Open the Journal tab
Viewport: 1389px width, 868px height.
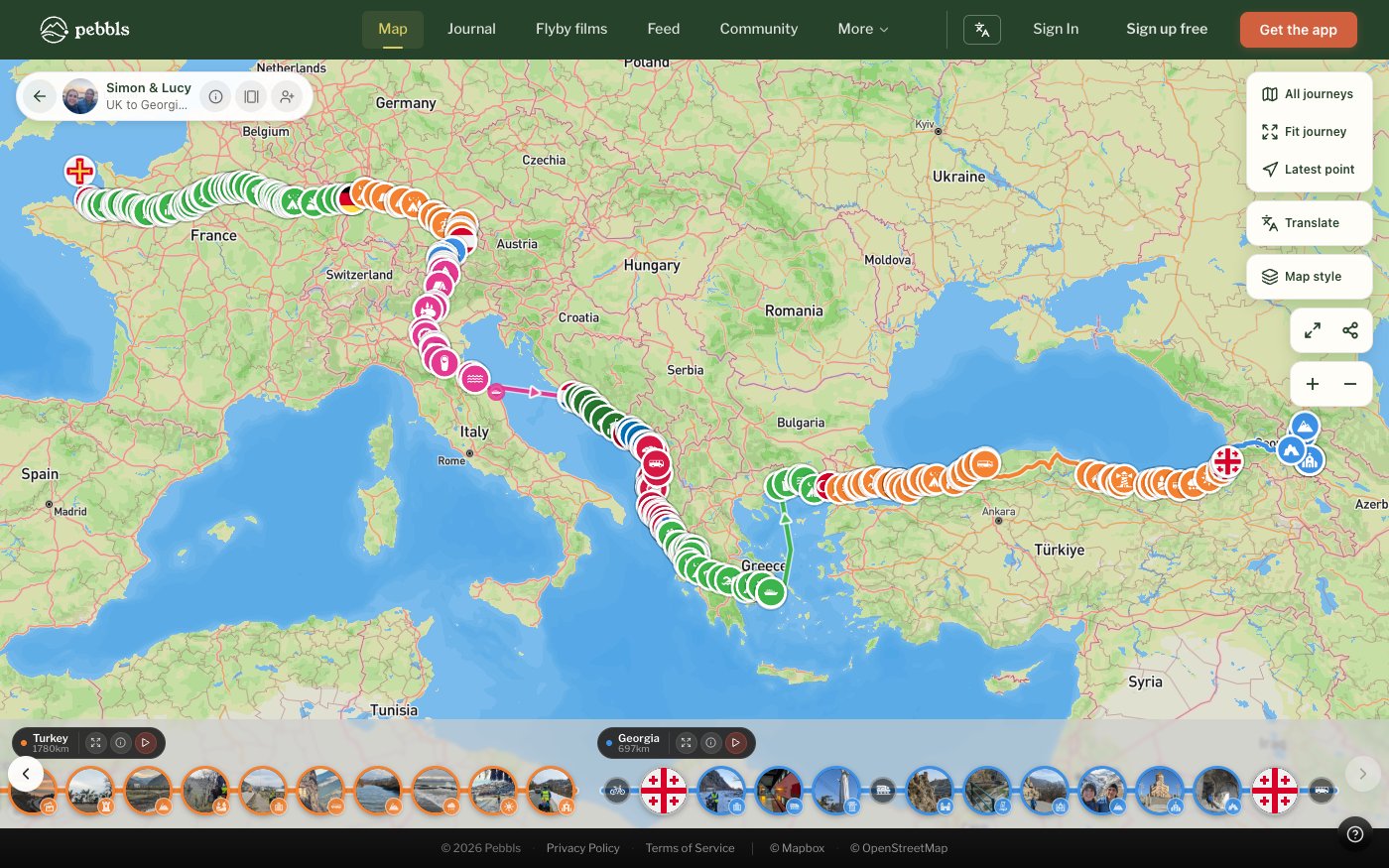pyautogui.click(x=471, y=30)
